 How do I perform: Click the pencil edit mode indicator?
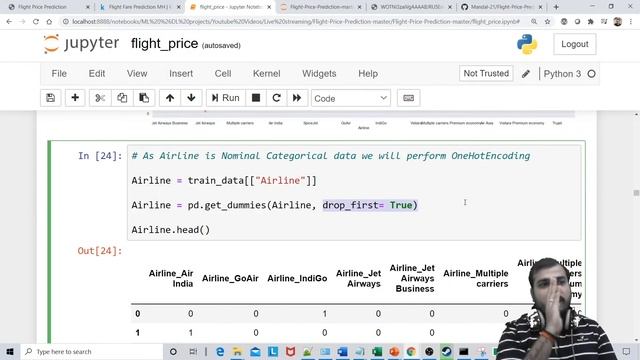pos(526,74)
